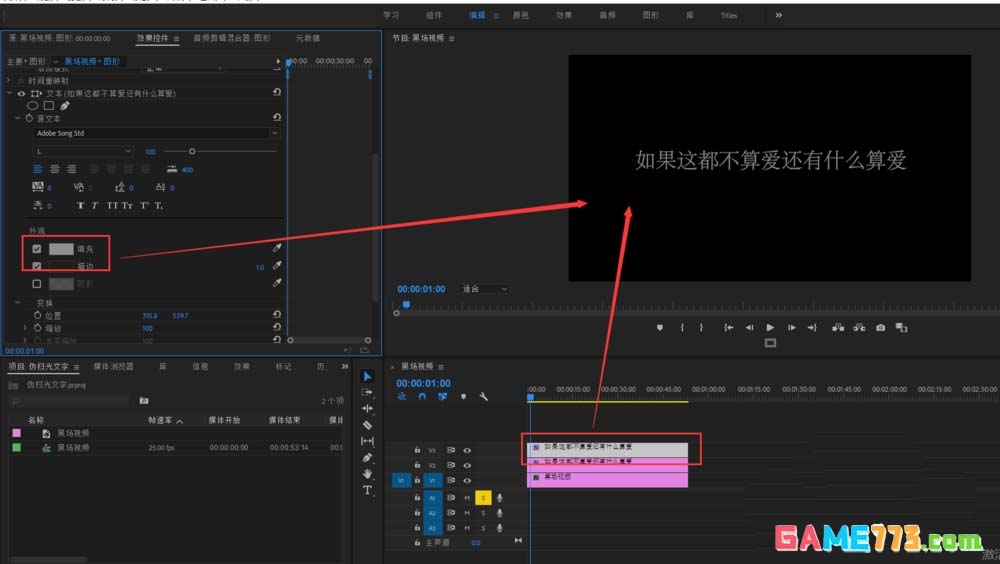Image resolution: width=1000 pixels, height=564 pixels.
Task: Toggle V2 track output eye
Action: click(467, 465)
